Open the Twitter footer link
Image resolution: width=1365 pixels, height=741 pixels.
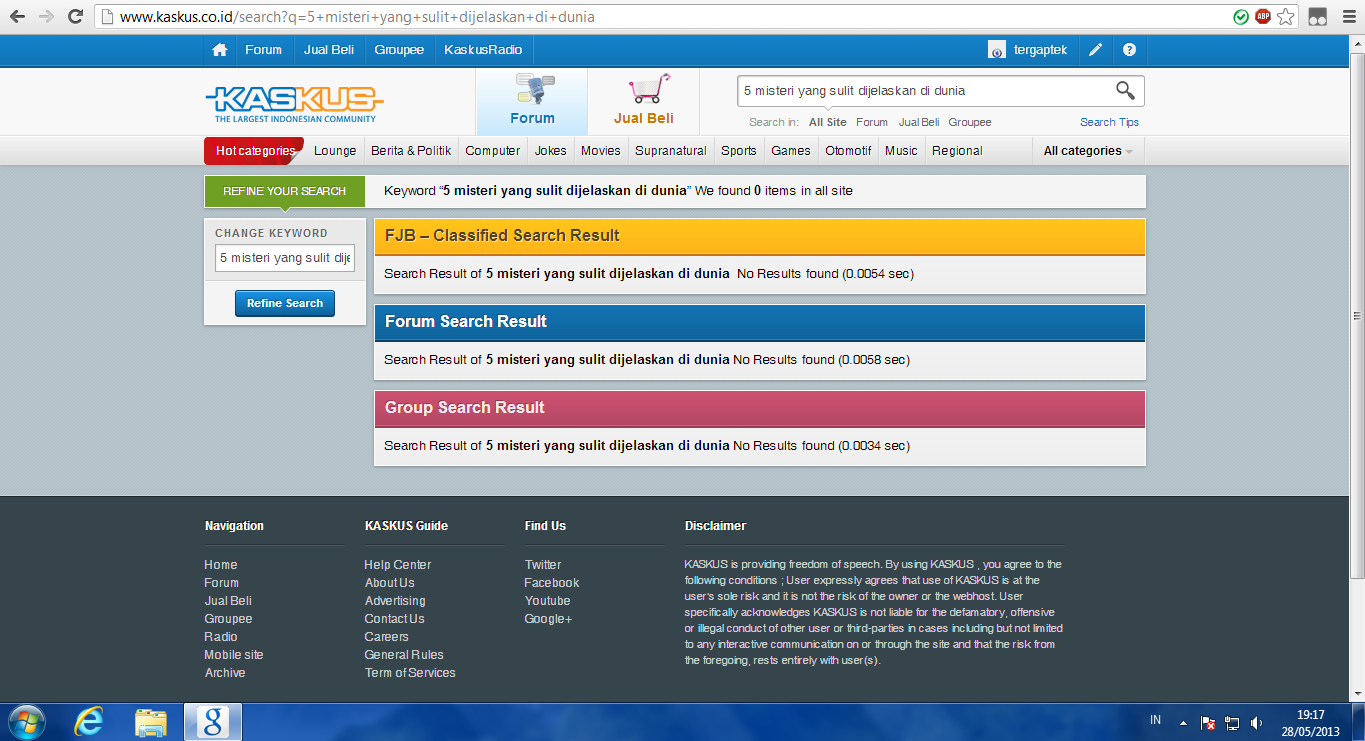point(543,565)
